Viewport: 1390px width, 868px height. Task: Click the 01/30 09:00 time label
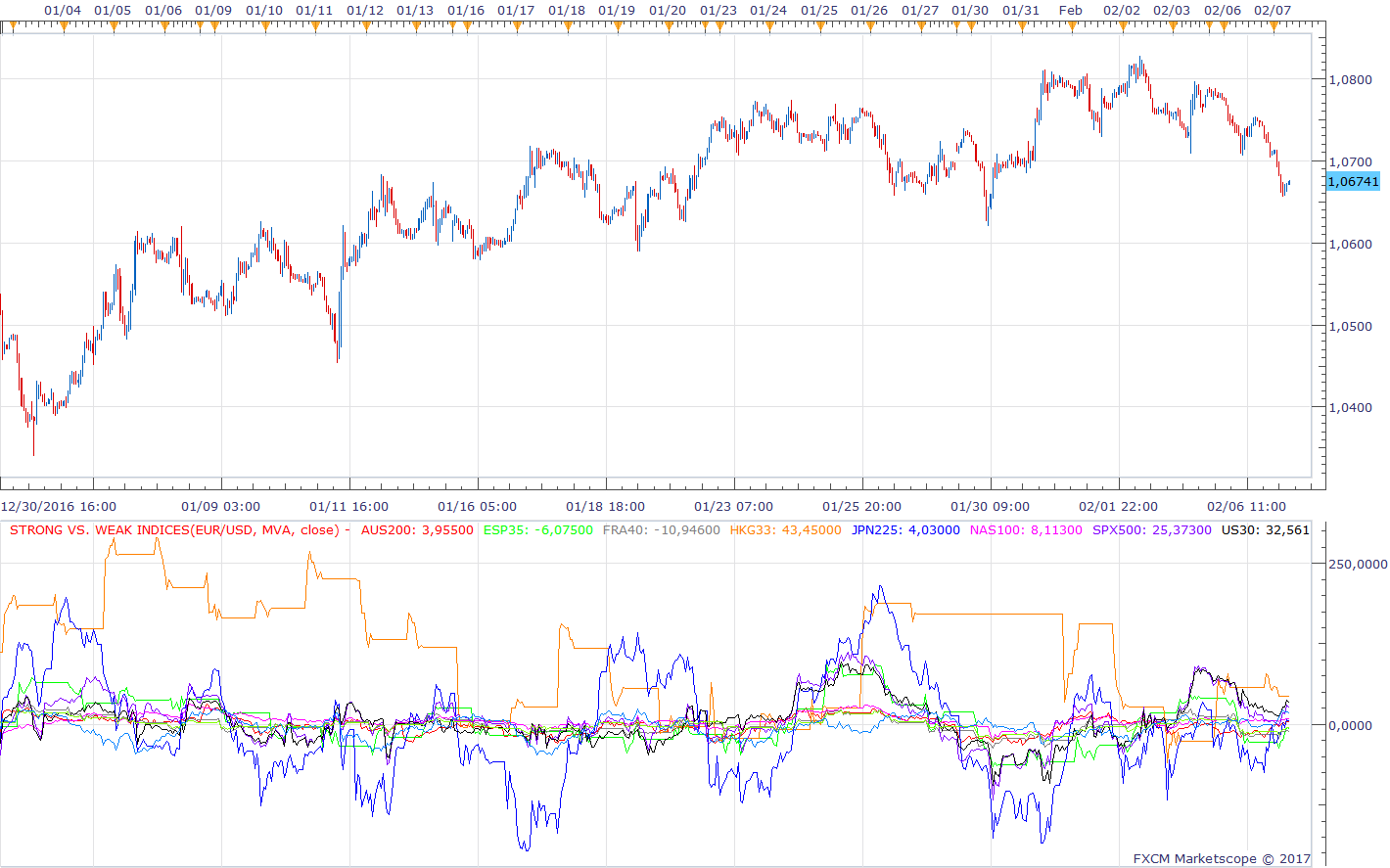[991, 506]
